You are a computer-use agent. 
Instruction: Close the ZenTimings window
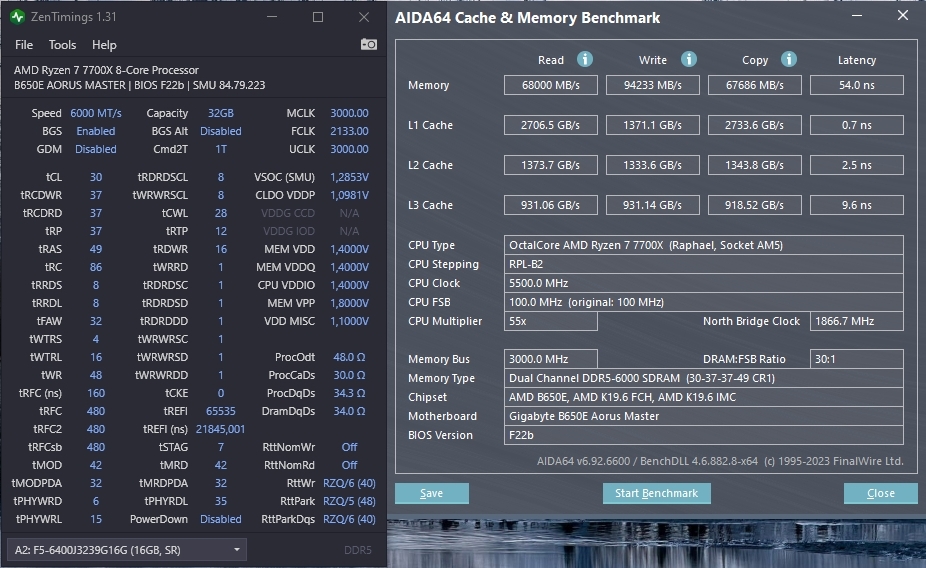(364, 17)
